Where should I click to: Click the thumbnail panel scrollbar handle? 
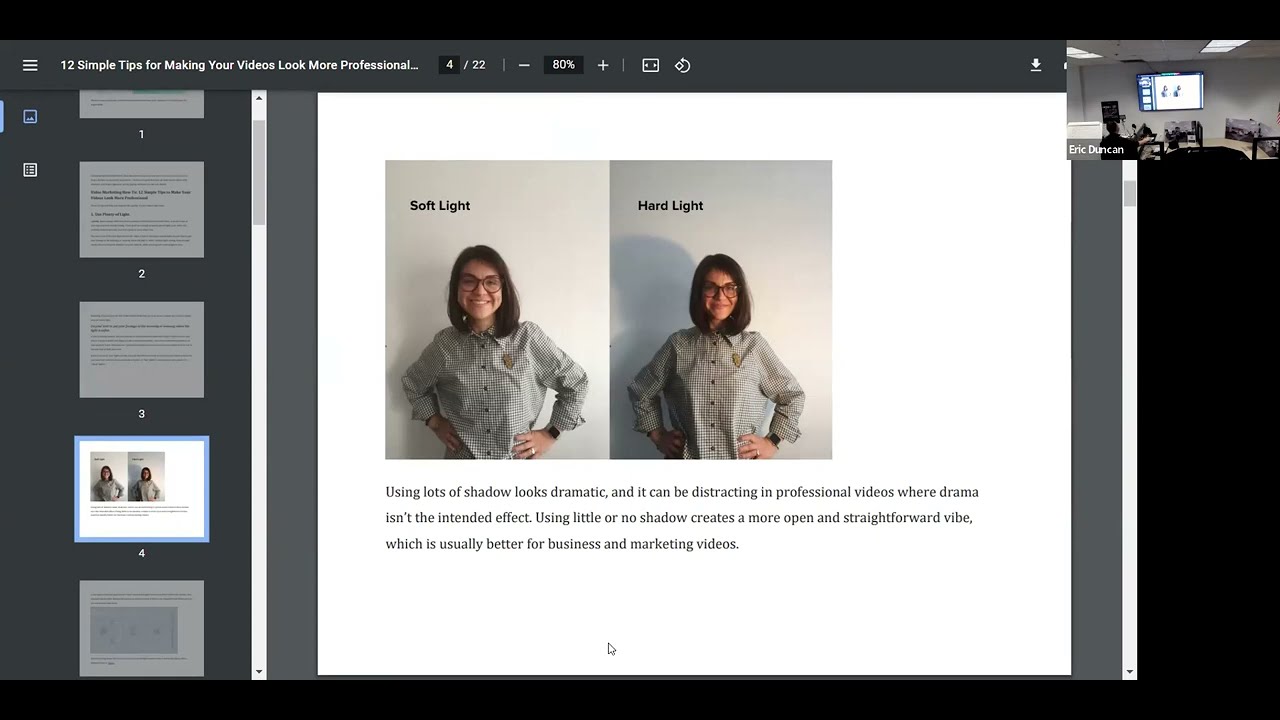(x=260, y=172)
